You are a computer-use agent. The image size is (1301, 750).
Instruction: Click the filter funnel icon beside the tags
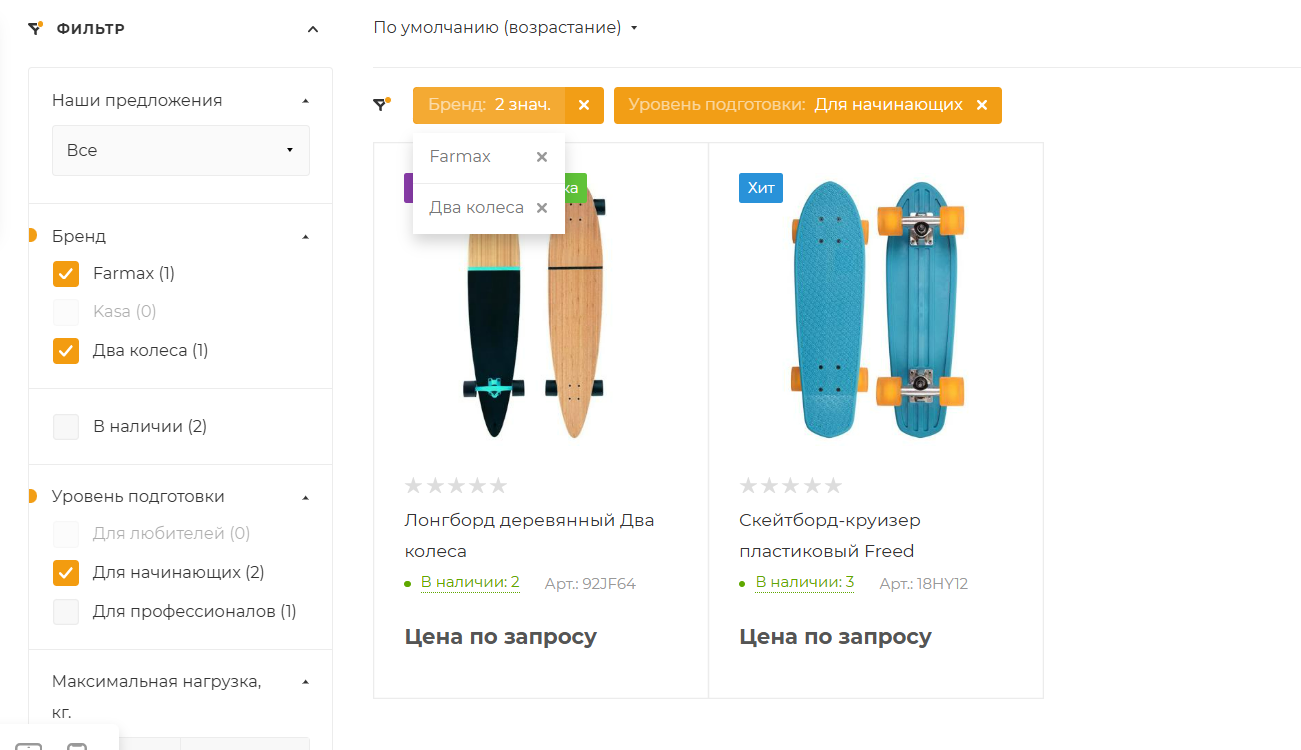click(x=381, y=104)
